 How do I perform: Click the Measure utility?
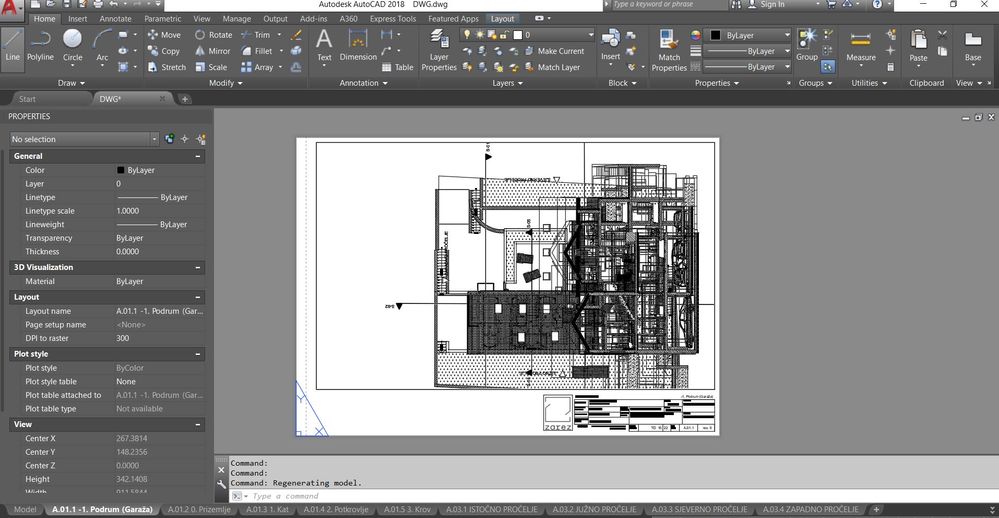click(861, 45)
